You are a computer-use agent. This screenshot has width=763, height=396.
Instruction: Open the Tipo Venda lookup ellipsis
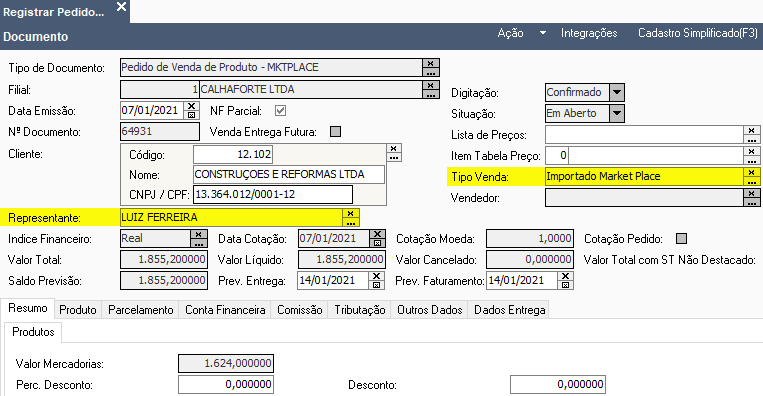coord(752,181)
